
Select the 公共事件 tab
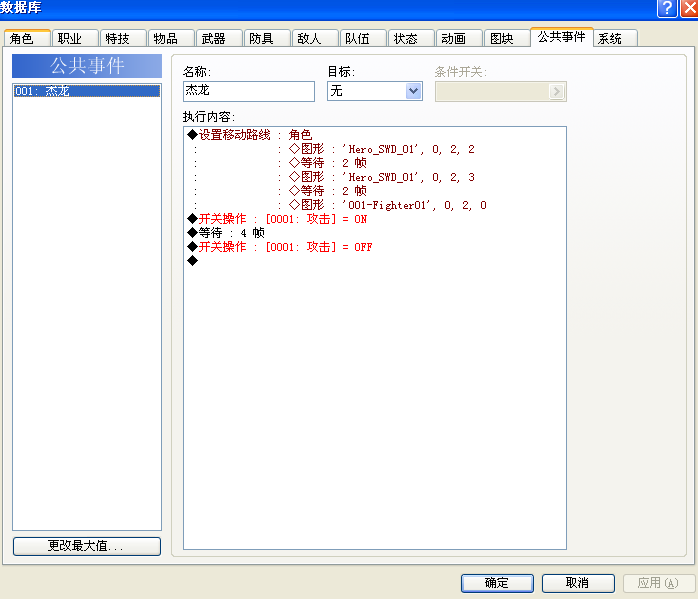pyautogui.click(x=562, y=37)
